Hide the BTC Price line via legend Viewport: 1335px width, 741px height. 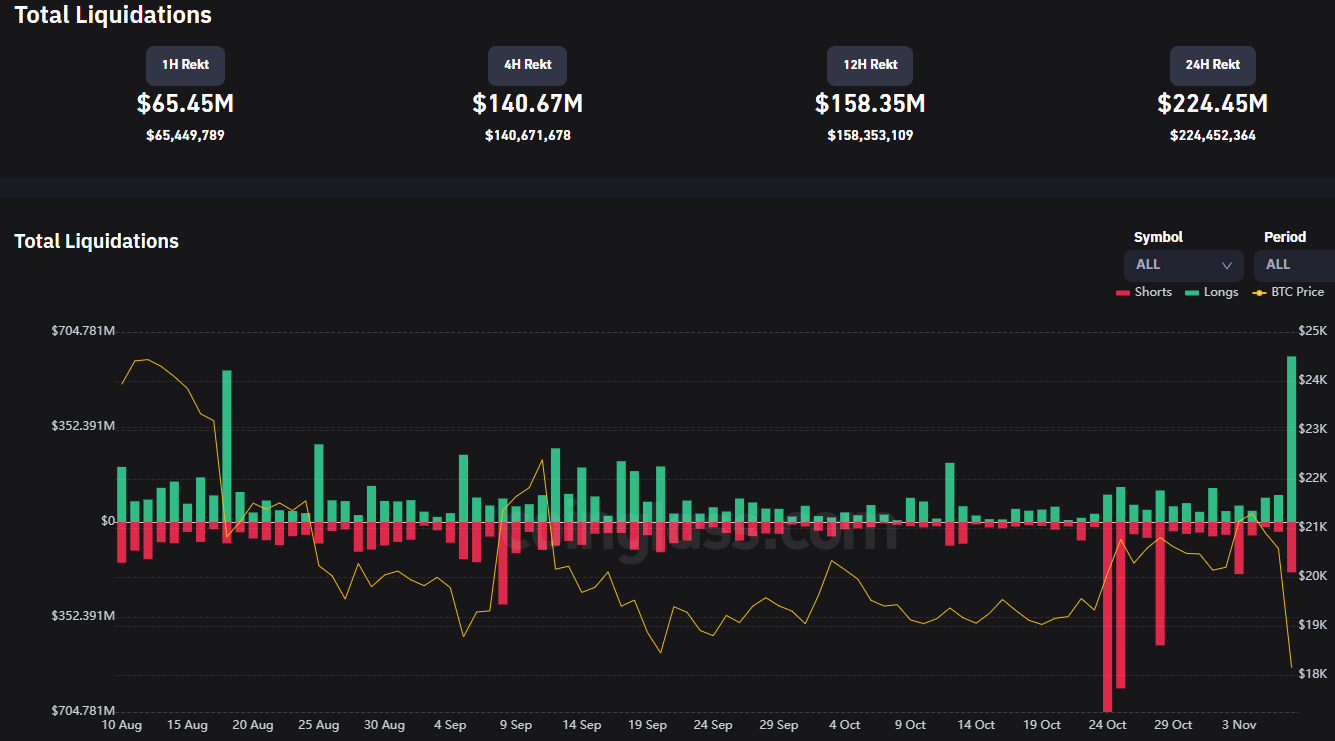pyautogui.click(x=1297, y=292)
